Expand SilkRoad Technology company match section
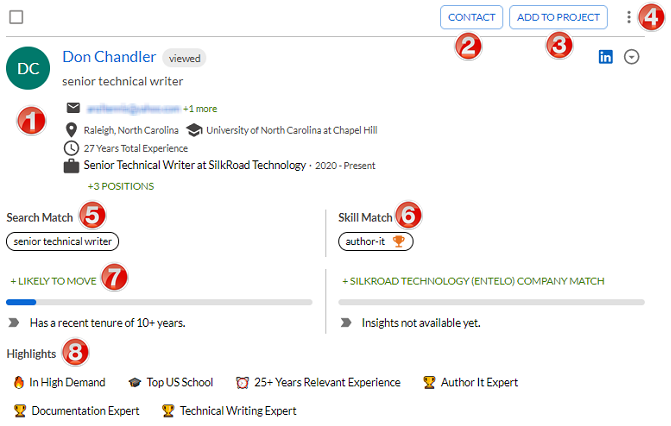 473,281
